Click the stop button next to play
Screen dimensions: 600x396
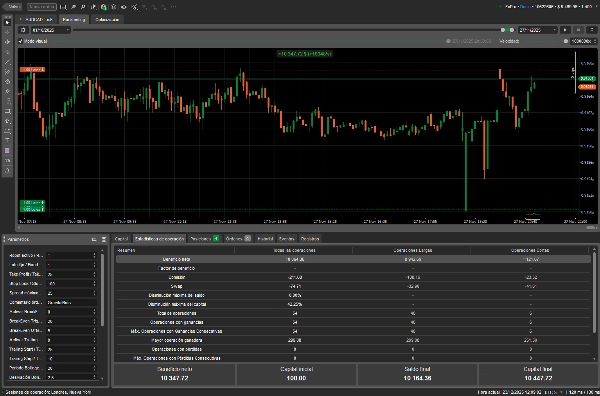click(x=578, y=30)
